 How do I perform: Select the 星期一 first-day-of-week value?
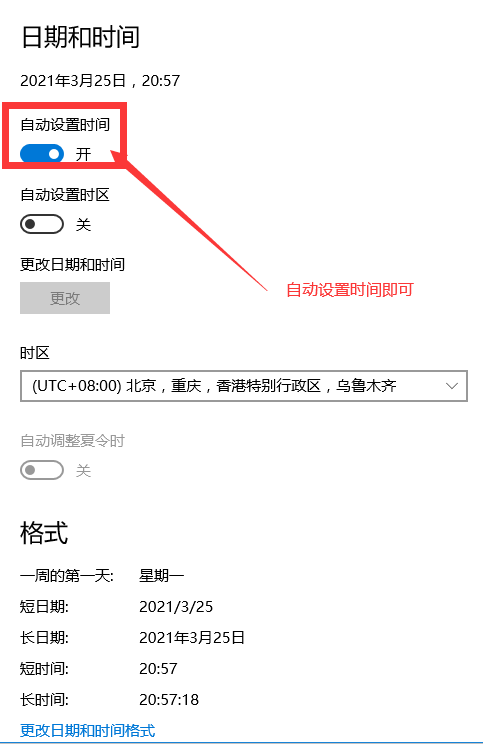click(161, 576)
